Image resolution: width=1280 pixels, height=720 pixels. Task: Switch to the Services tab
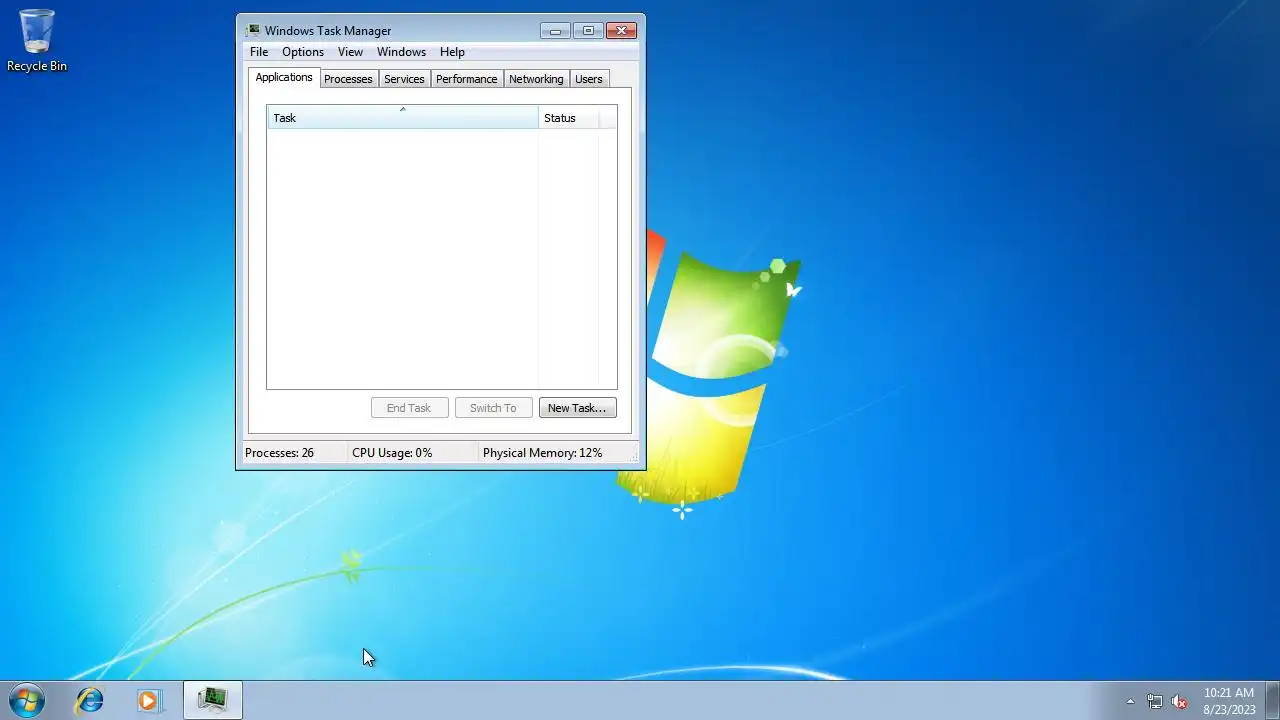(x=404, y=79)
